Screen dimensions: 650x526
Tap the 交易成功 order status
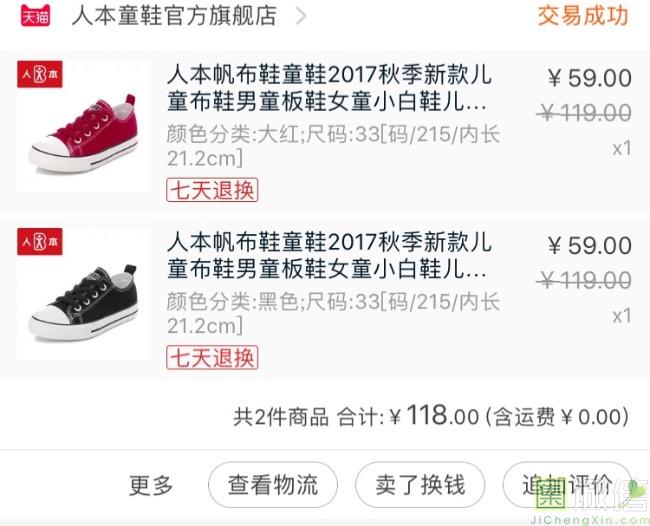pyautogui.click(x=583, y=16)
